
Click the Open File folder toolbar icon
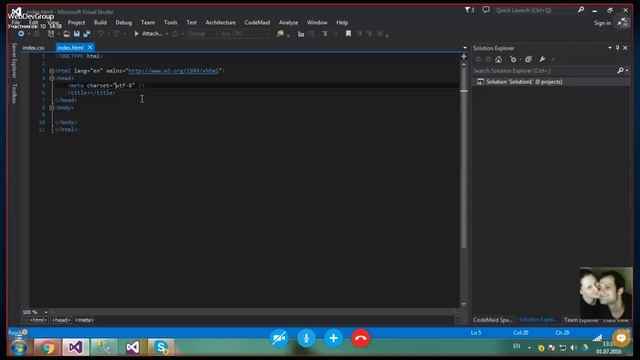pos(66,34)
